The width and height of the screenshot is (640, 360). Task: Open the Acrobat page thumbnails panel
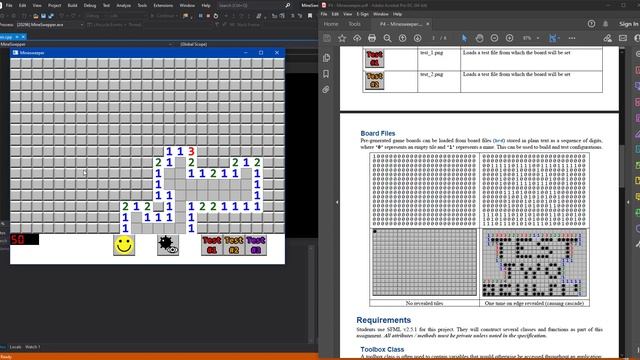[326, 58]
